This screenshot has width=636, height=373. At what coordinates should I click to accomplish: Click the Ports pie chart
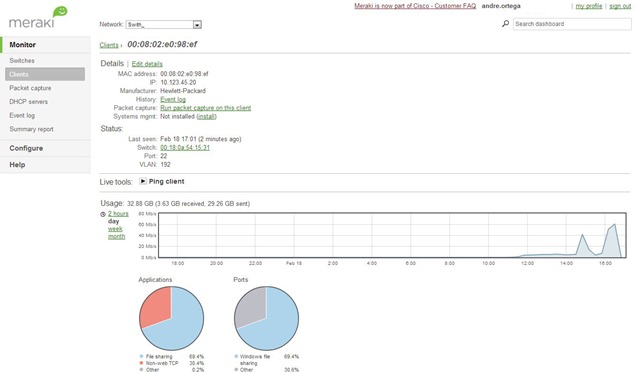tap(266, 318)
